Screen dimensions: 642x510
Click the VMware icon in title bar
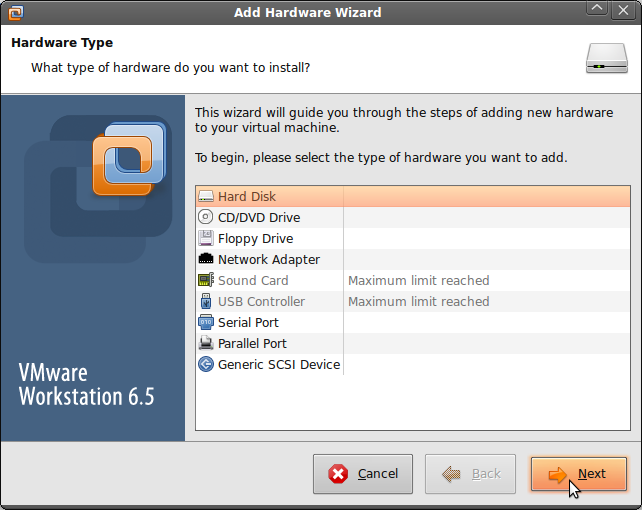[x=16, y=12]
